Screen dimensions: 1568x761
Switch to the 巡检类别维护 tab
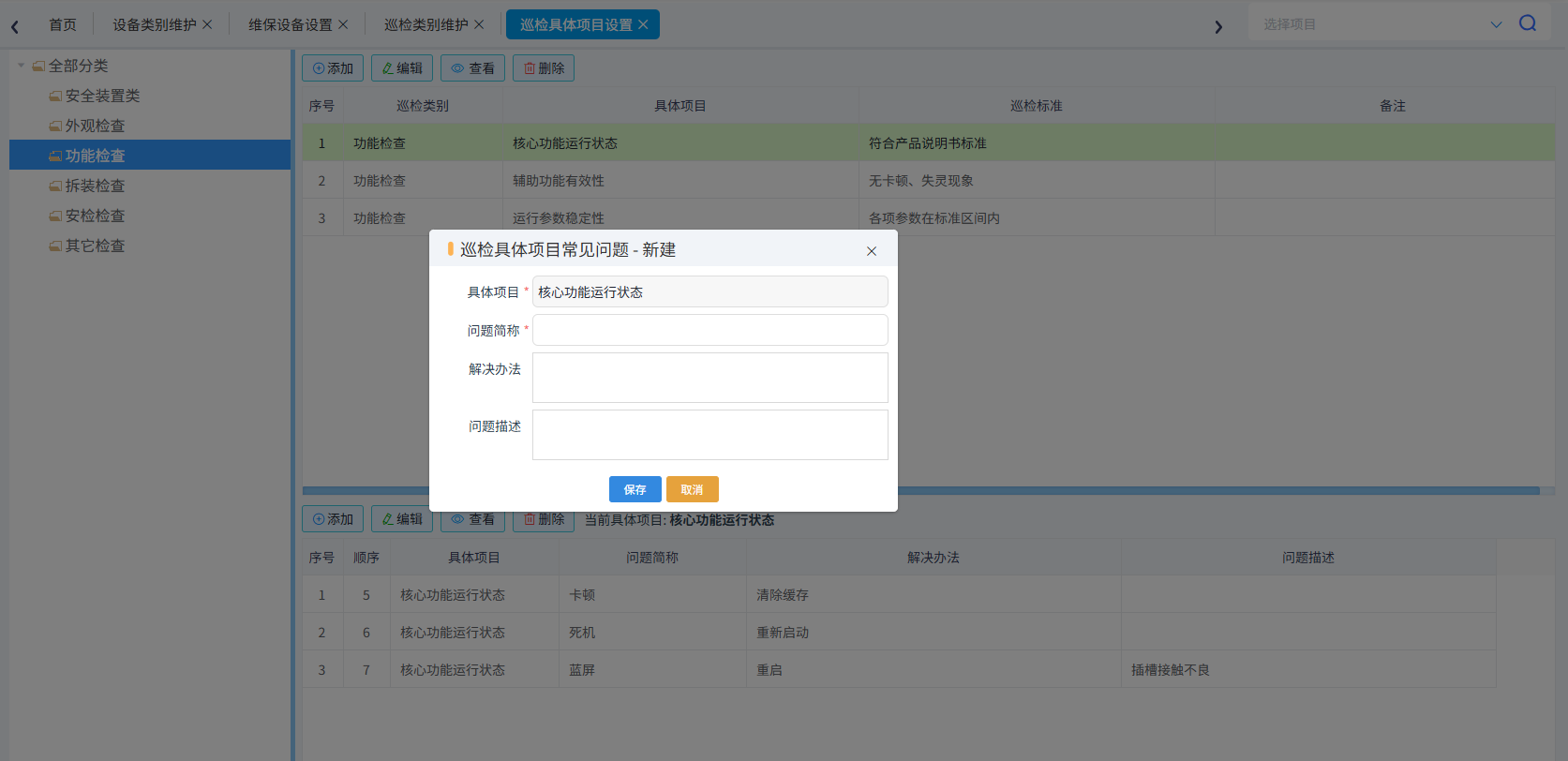point(426,24)
